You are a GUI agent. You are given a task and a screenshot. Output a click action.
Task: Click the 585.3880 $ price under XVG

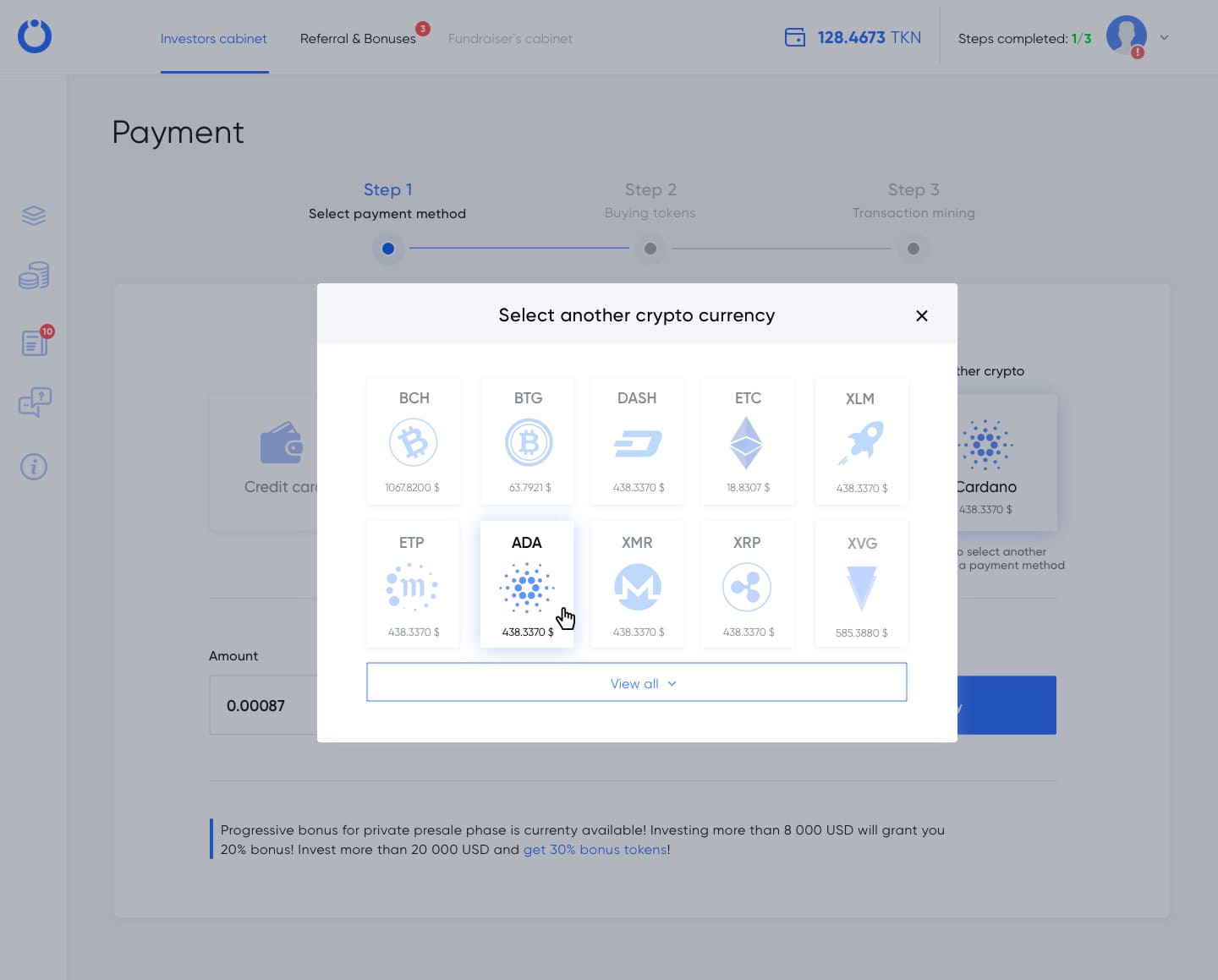tap(861, 632)
